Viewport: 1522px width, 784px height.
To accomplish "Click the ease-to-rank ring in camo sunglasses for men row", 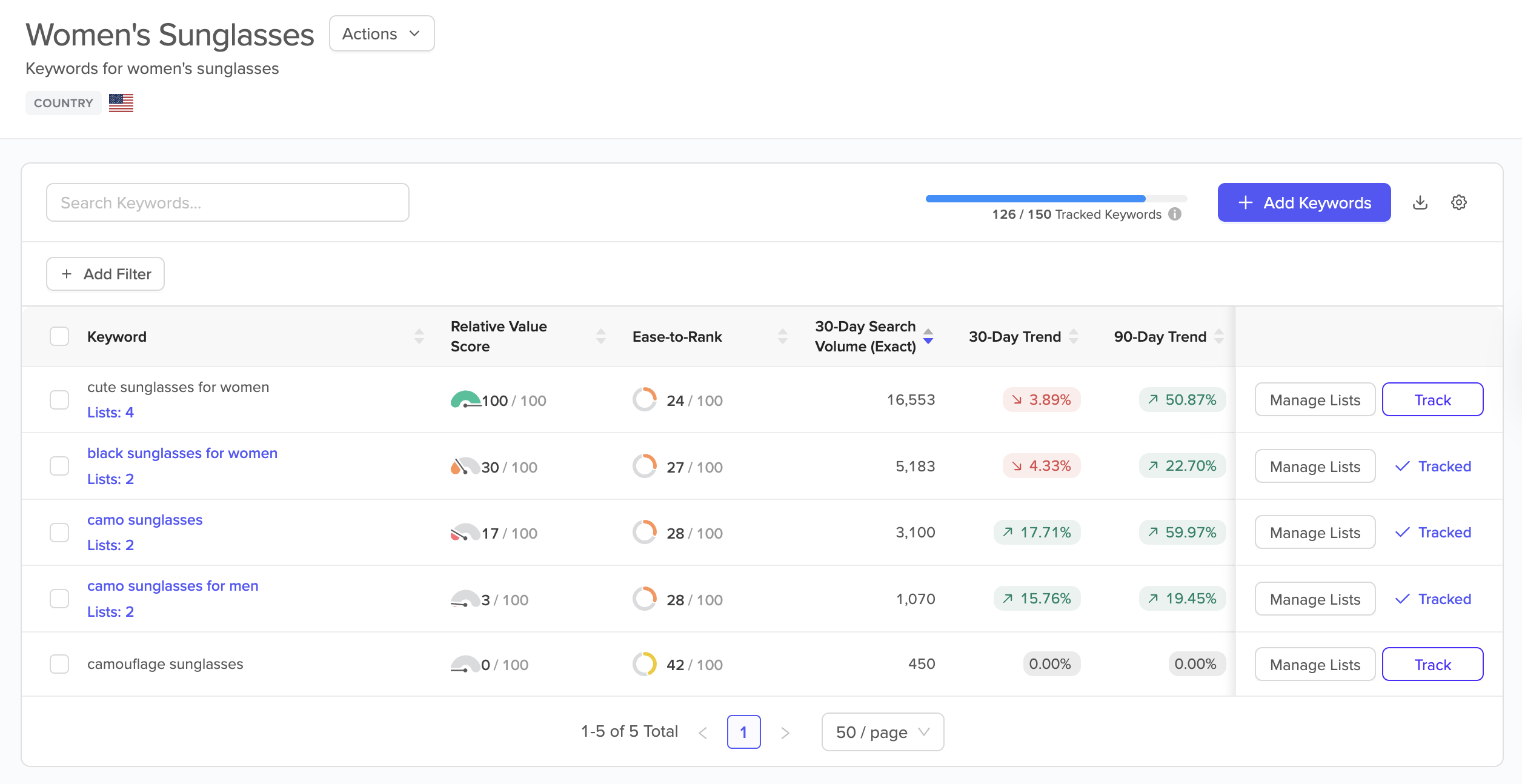I will [645, 599].
